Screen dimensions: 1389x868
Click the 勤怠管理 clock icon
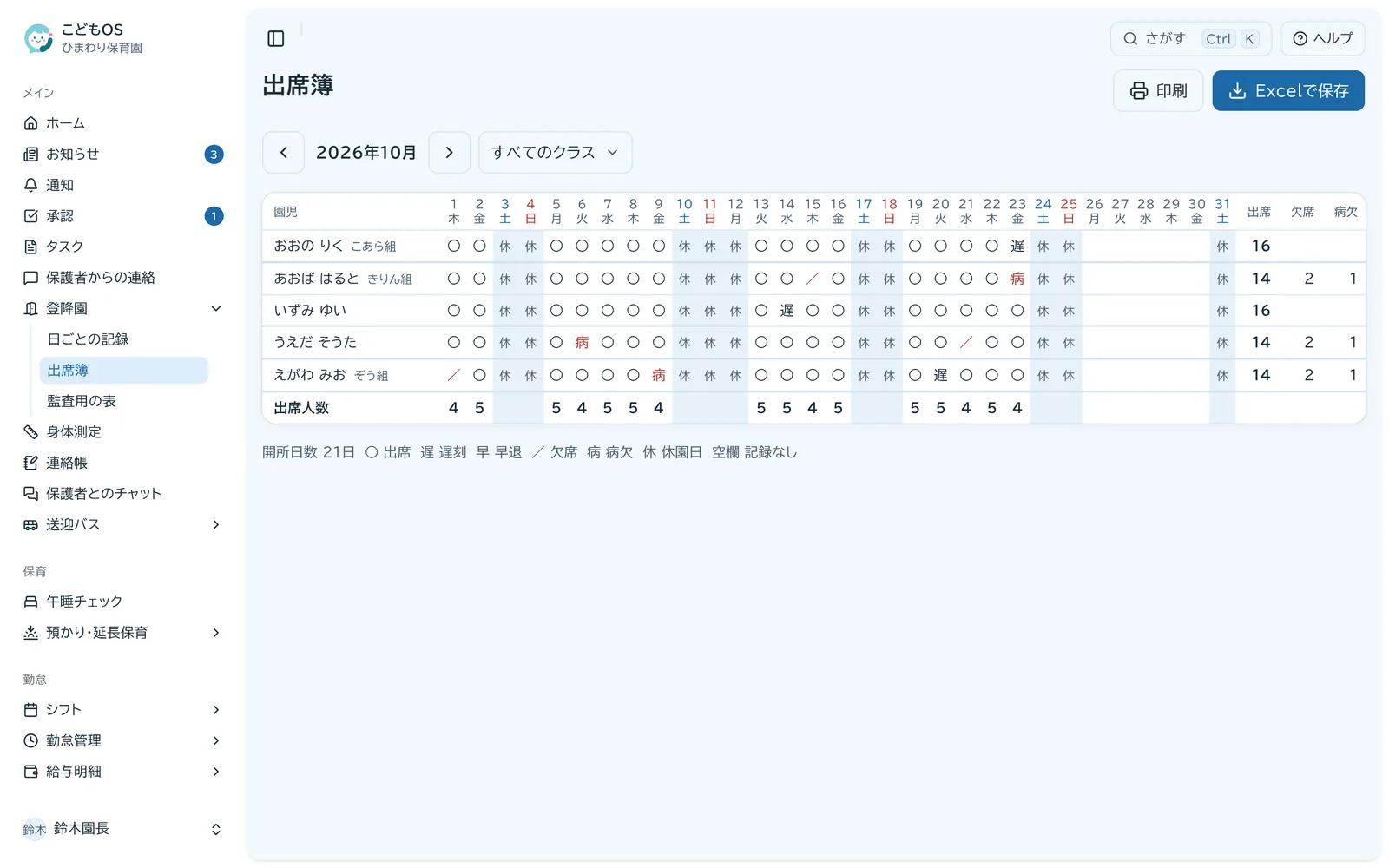coord(31,740)
